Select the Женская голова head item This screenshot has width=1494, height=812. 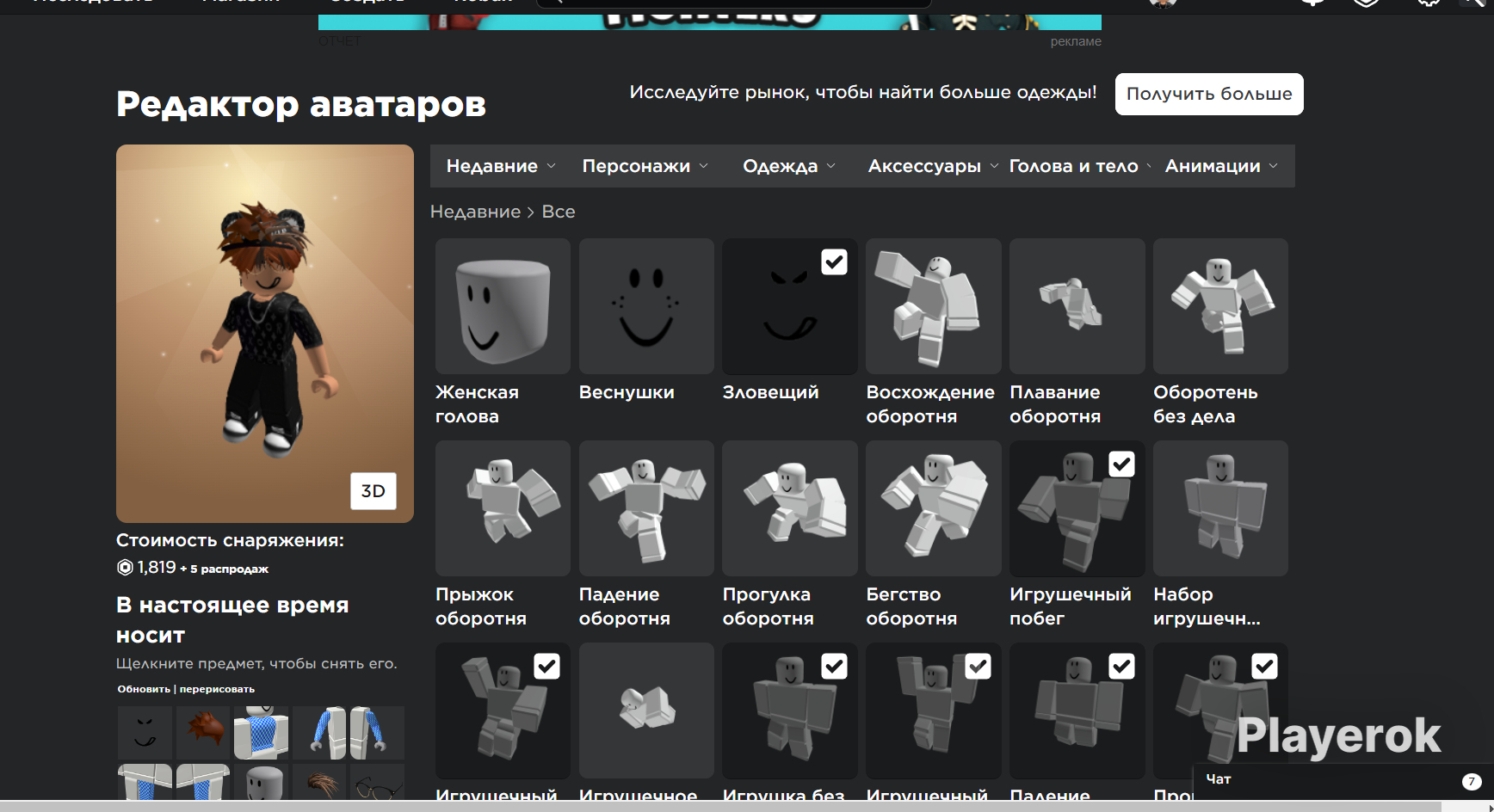tap(503, 306)
